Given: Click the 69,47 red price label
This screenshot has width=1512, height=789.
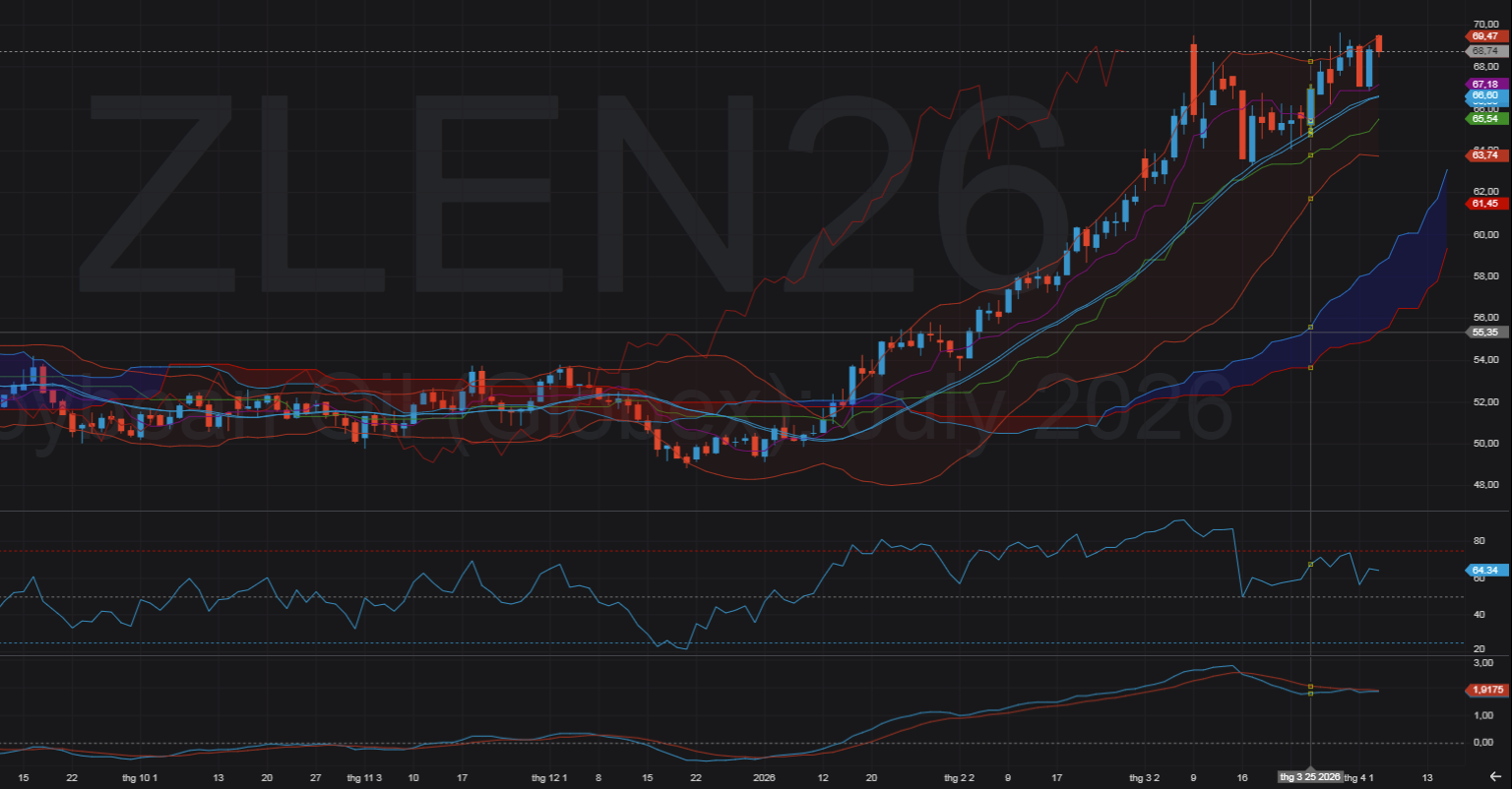Looking at the screenshot, I should (x=1484, y=36).
